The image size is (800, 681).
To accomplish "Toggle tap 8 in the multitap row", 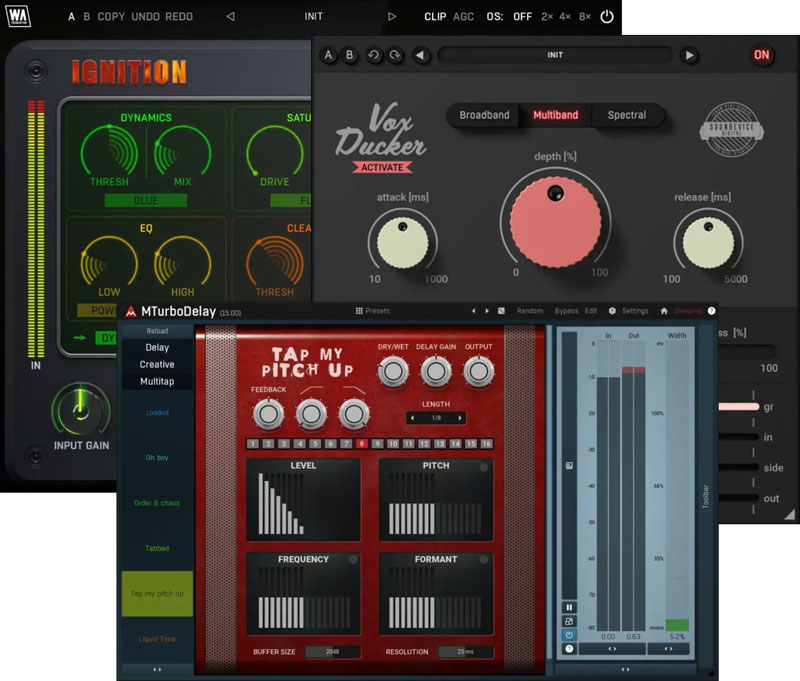I will coord(362,444).
